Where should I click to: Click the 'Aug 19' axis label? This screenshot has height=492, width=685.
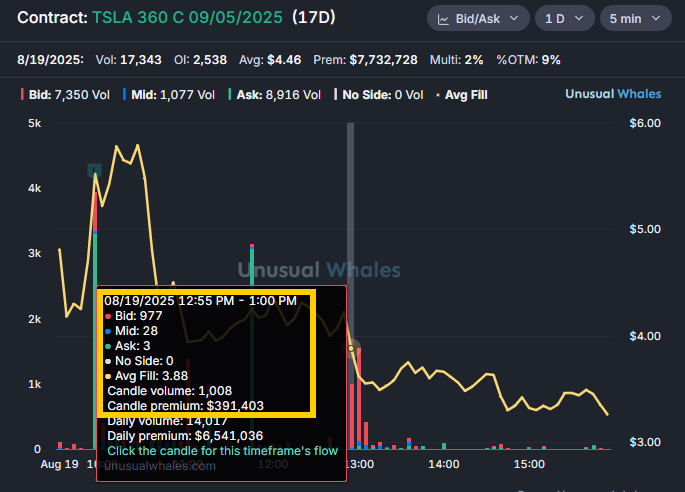pos(59,464)
